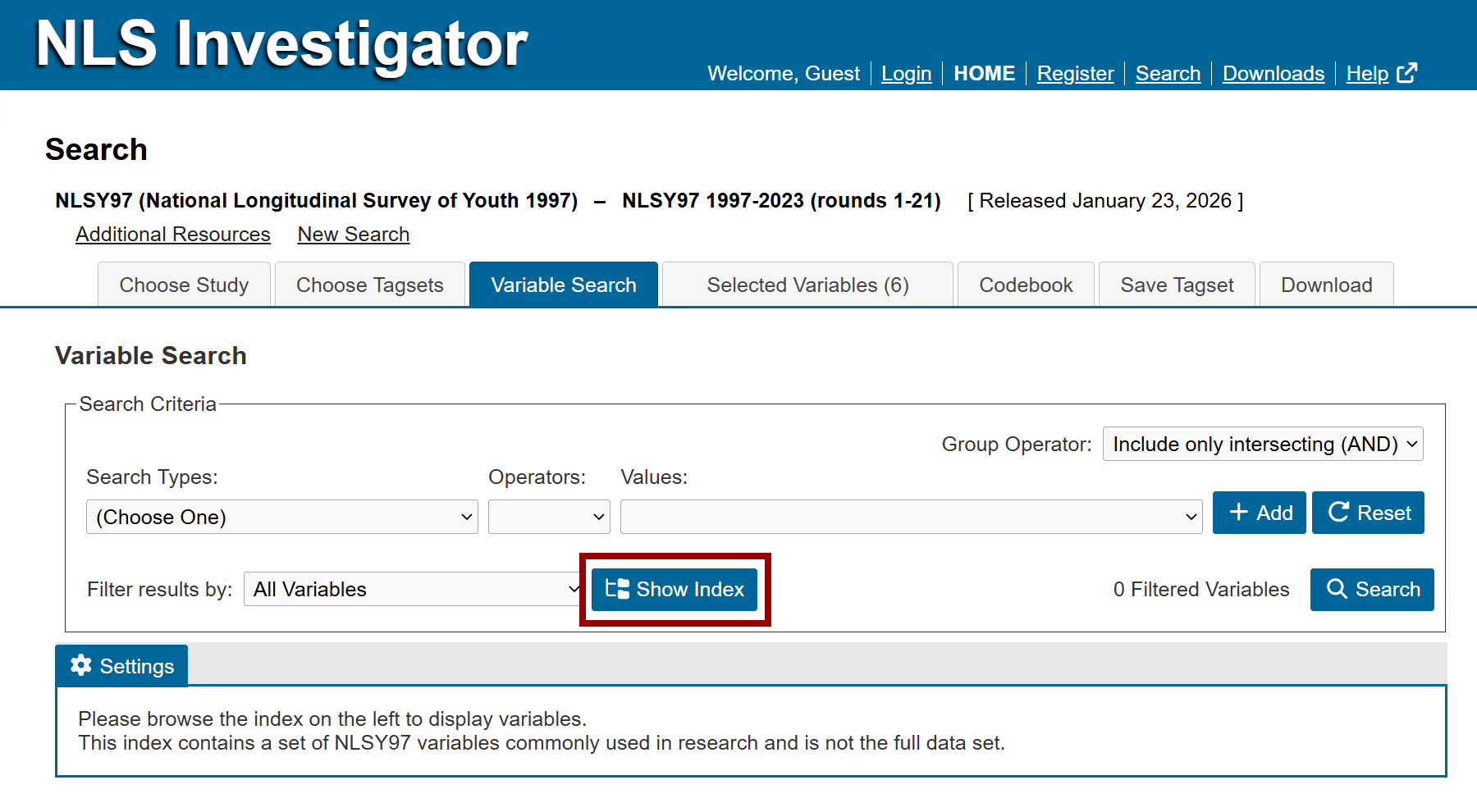Click the Show Index tree icon

pyautogui.click(x=617, y=589)
